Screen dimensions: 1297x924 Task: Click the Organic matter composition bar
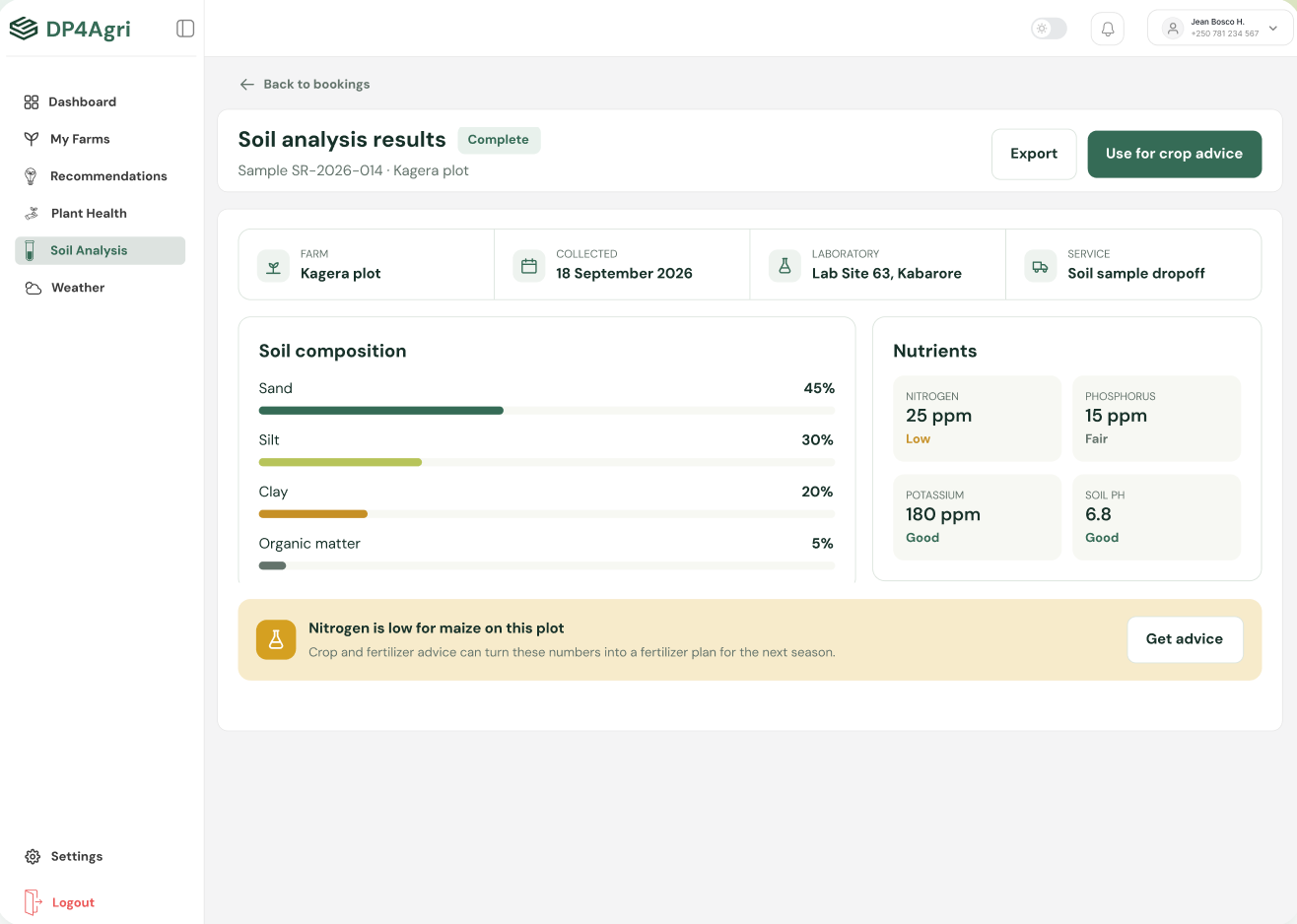click(x=547, y=565)
